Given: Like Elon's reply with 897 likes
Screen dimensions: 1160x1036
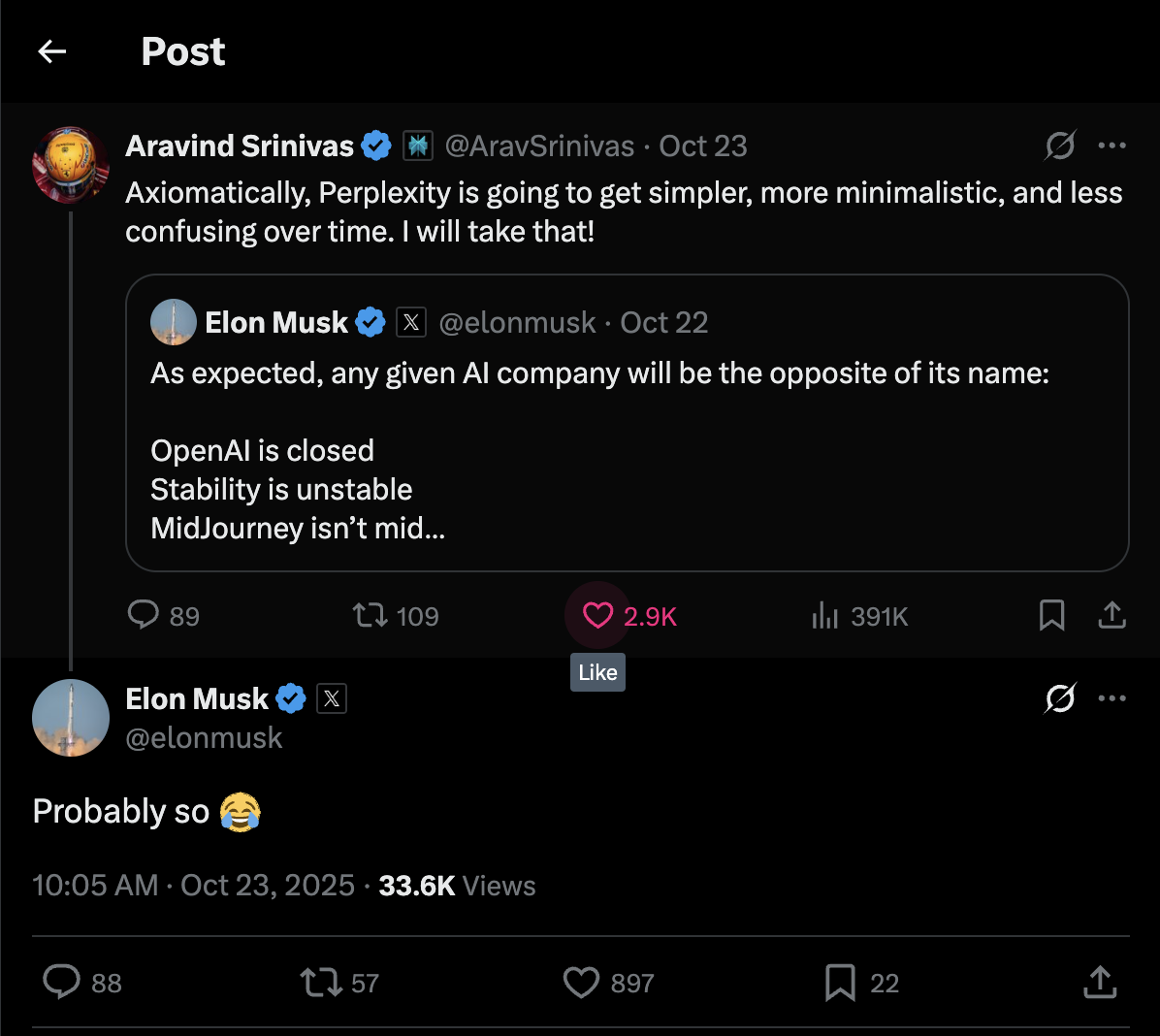Looking at the screenshot, I should [x=581, y=982].
